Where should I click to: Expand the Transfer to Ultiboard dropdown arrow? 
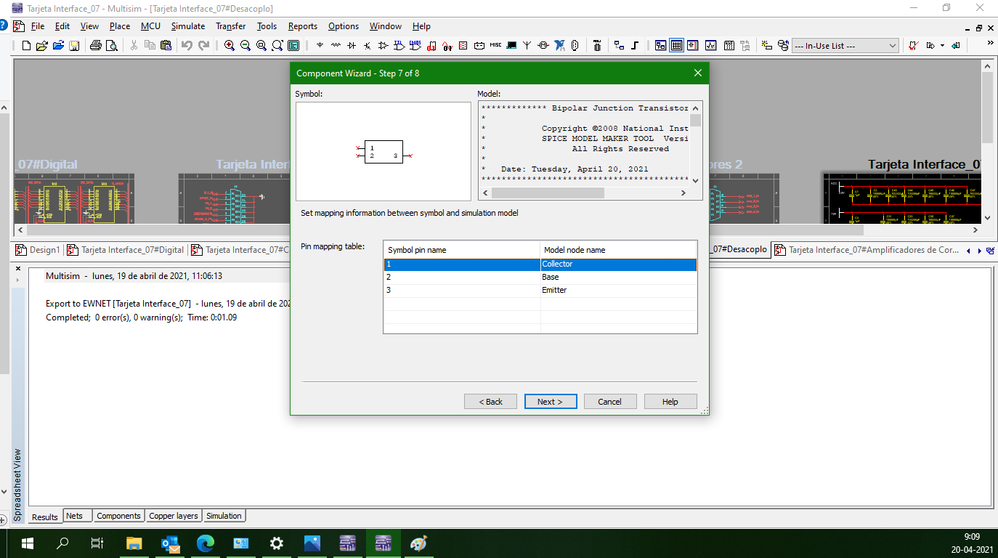click(x=943, y=46)
